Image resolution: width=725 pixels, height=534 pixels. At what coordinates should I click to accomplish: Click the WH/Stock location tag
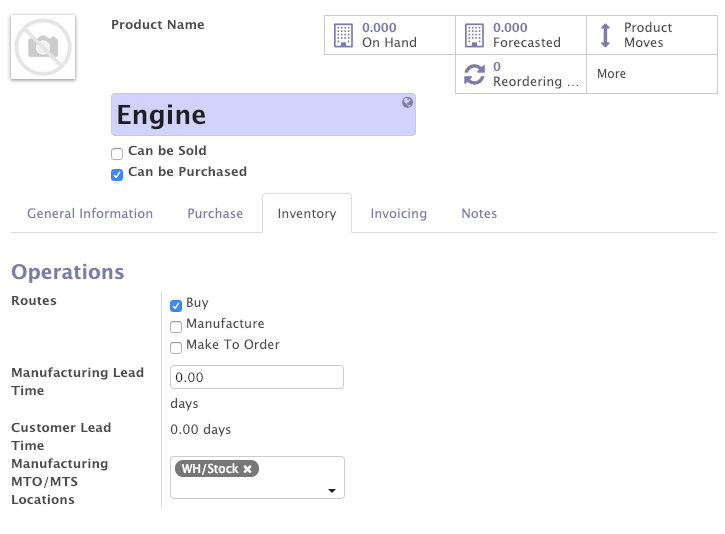pos(216,469)
